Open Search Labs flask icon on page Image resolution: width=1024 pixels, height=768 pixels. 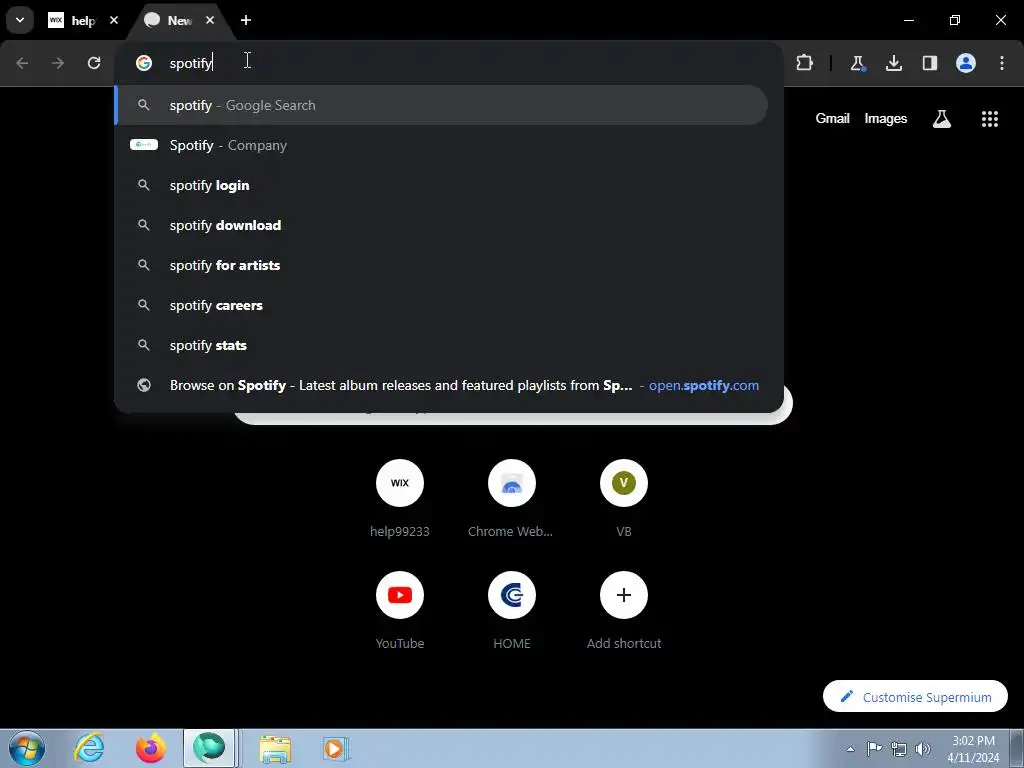(x=942, y=118)
